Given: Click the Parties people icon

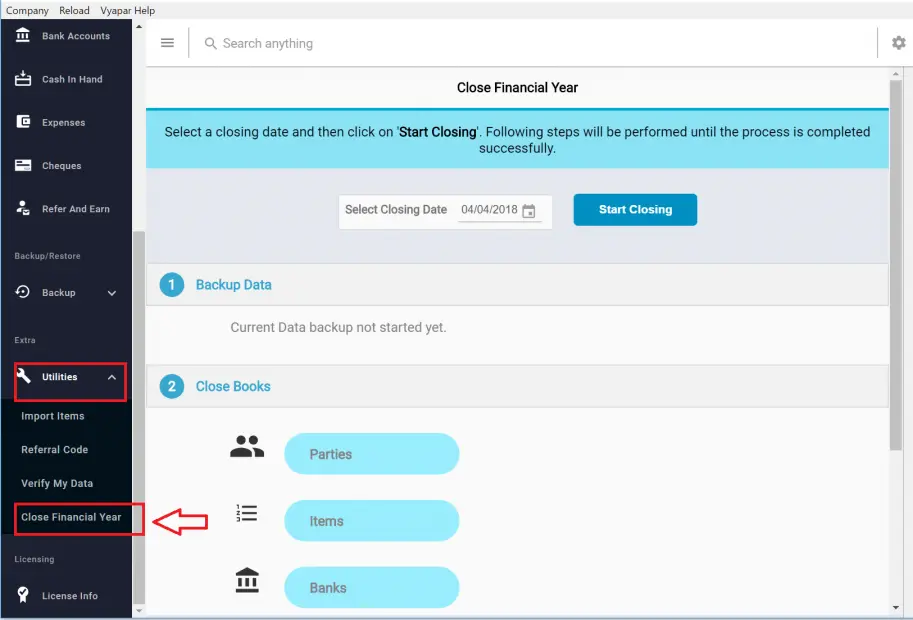Looking at the screenshot, I should pos(247,447).
